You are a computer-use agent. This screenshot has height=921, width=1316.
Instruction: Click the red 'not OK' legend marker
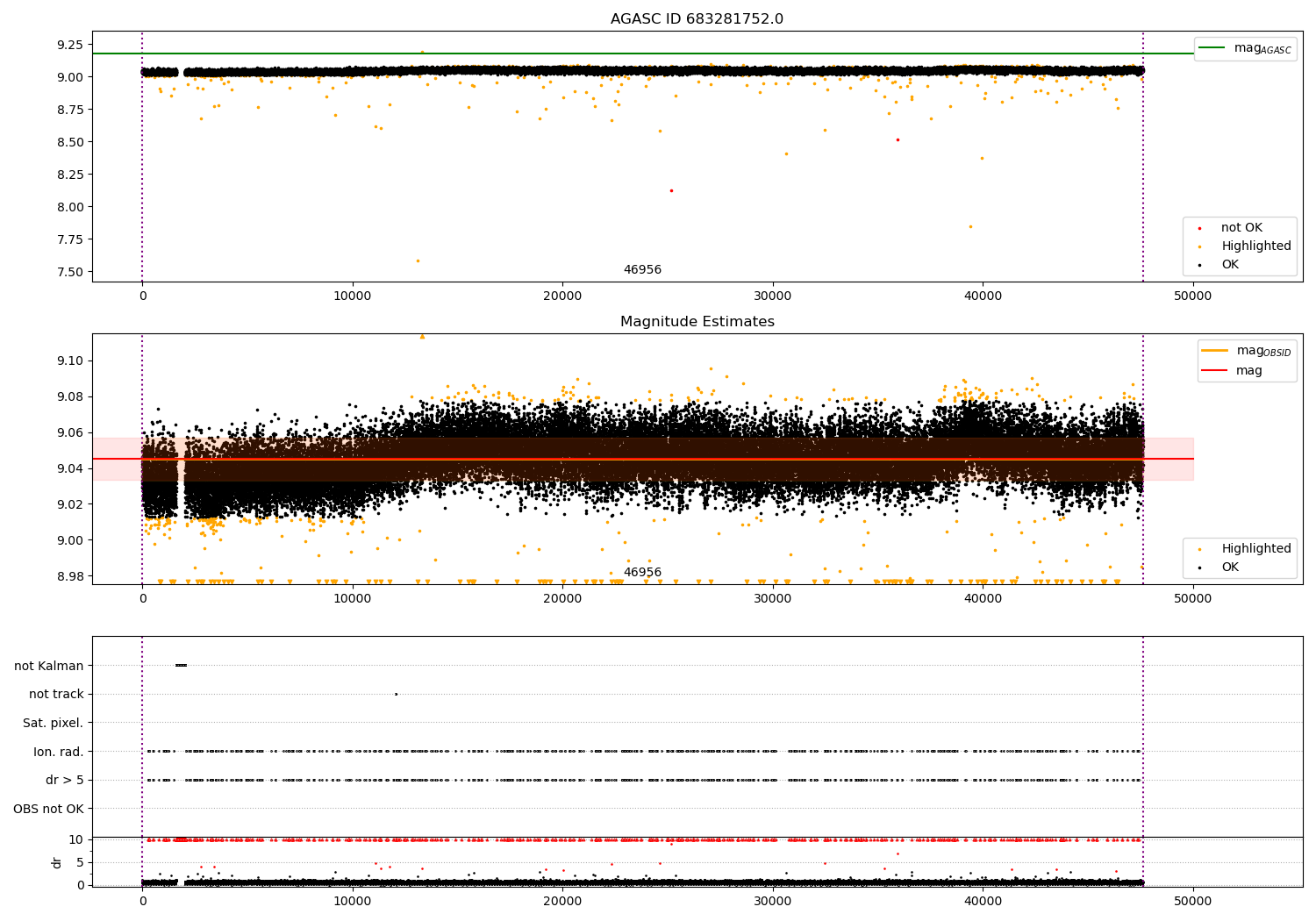pos(1199,228)
